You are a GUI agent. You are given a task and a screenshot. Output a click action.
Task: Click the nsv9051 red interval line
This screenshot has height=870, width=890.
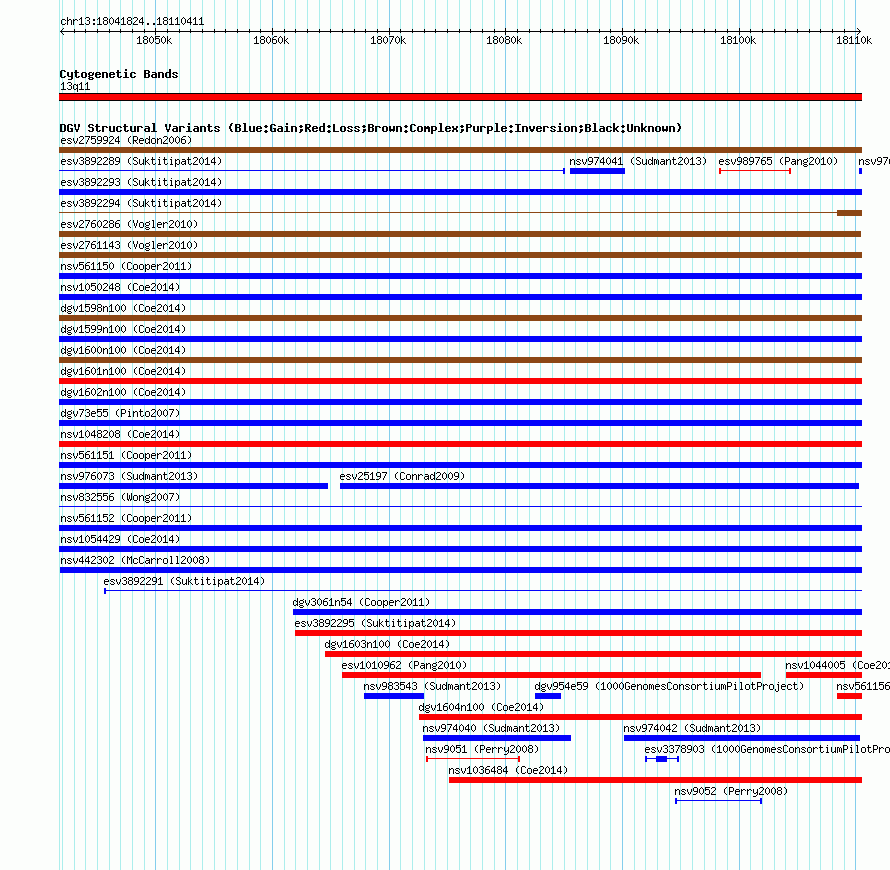click(473, 759)
